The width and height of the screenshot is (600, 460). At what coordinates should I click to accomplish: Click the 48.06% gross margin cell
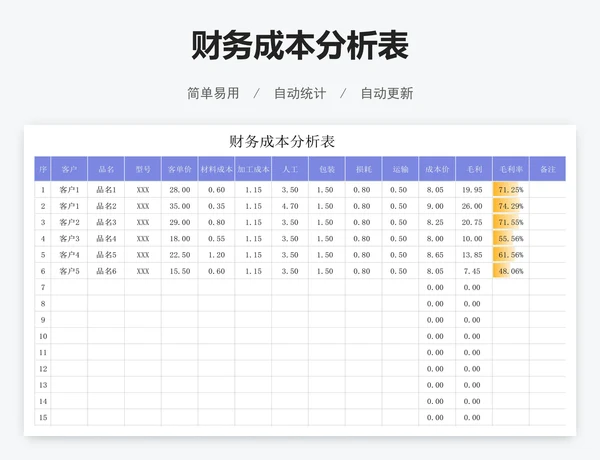511,271
